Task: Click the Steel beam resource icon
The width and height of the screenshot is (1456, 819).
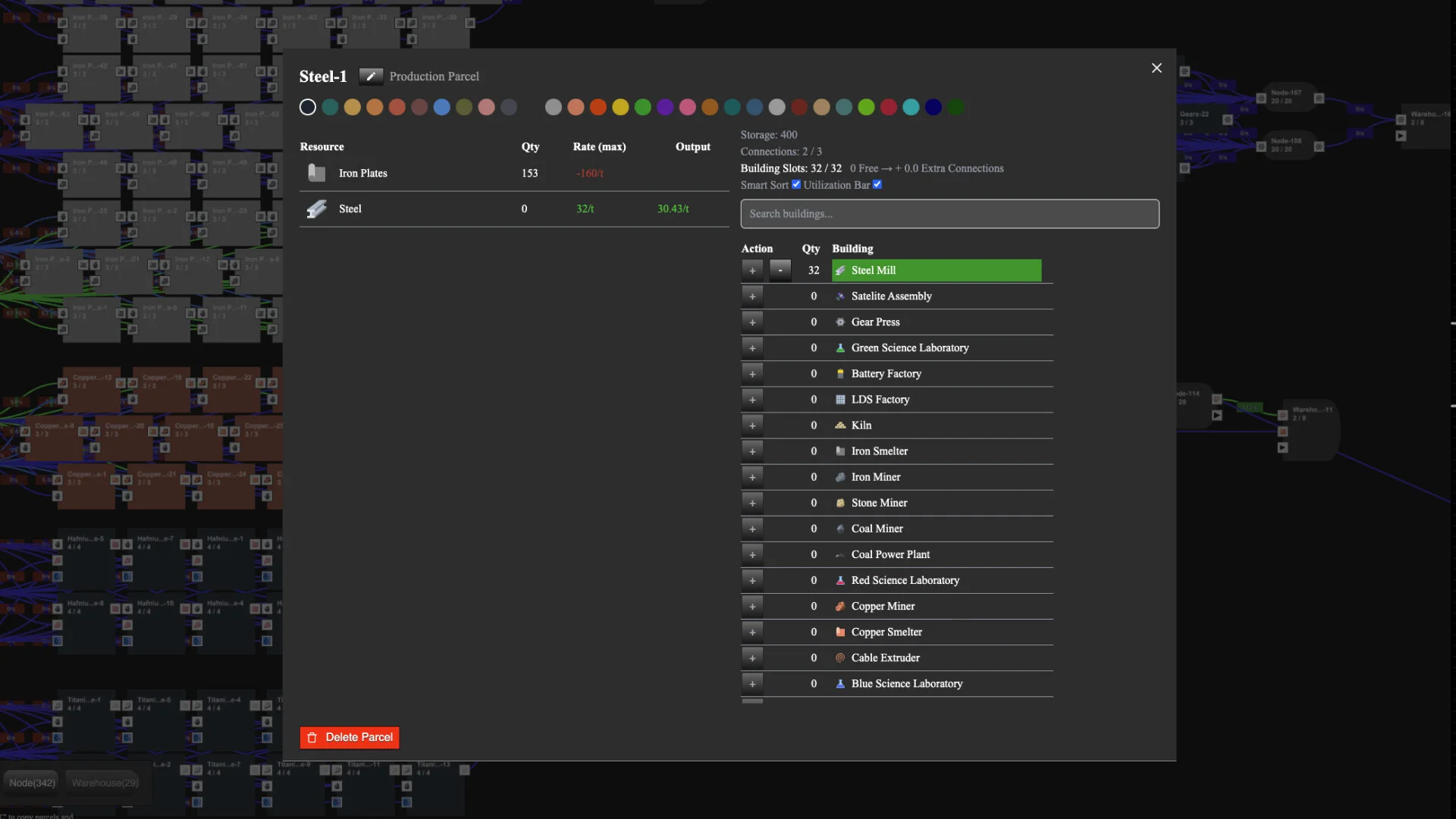Action: (x=316, y=209)
